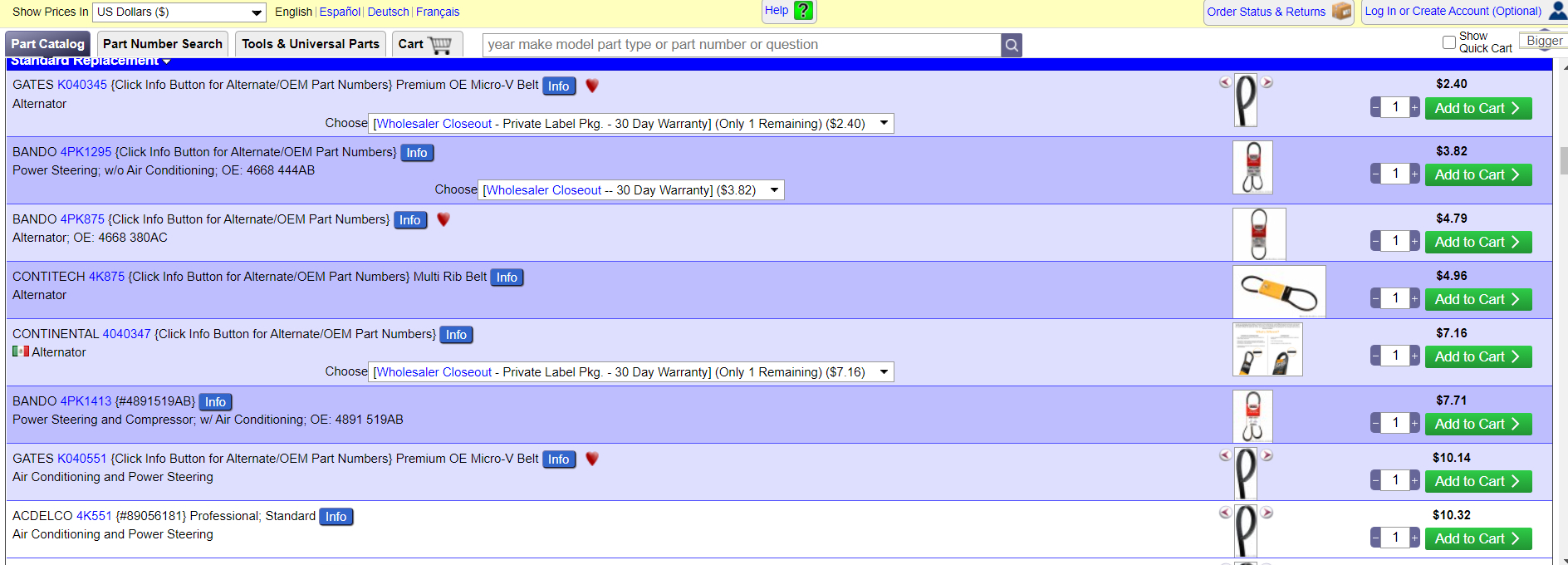Screen dimensions: 1568x565
Task: Switch language to Español
Action: tap(340, 12)
